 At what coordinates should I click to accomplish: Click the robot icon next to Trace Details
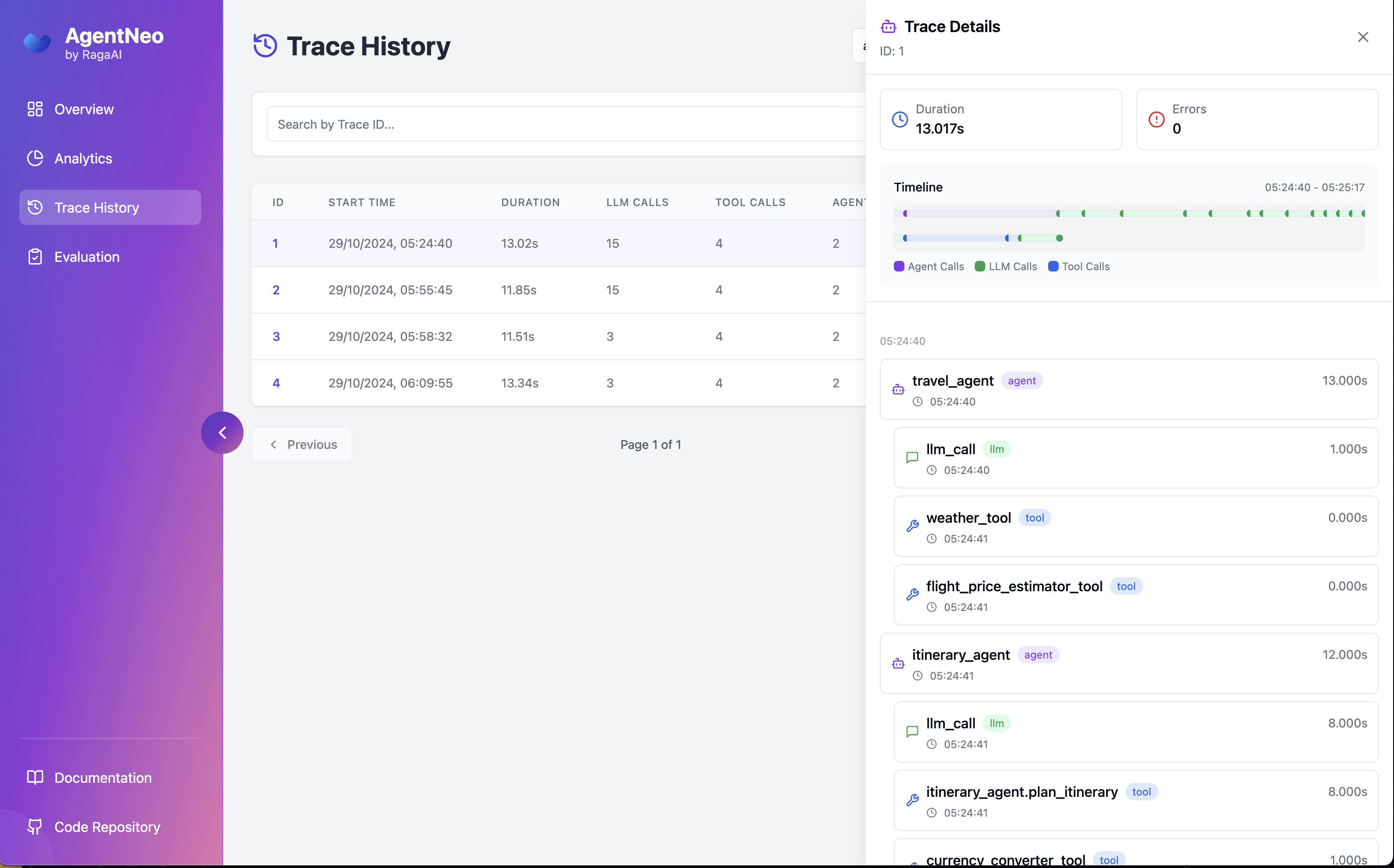[x=889, y=26]
